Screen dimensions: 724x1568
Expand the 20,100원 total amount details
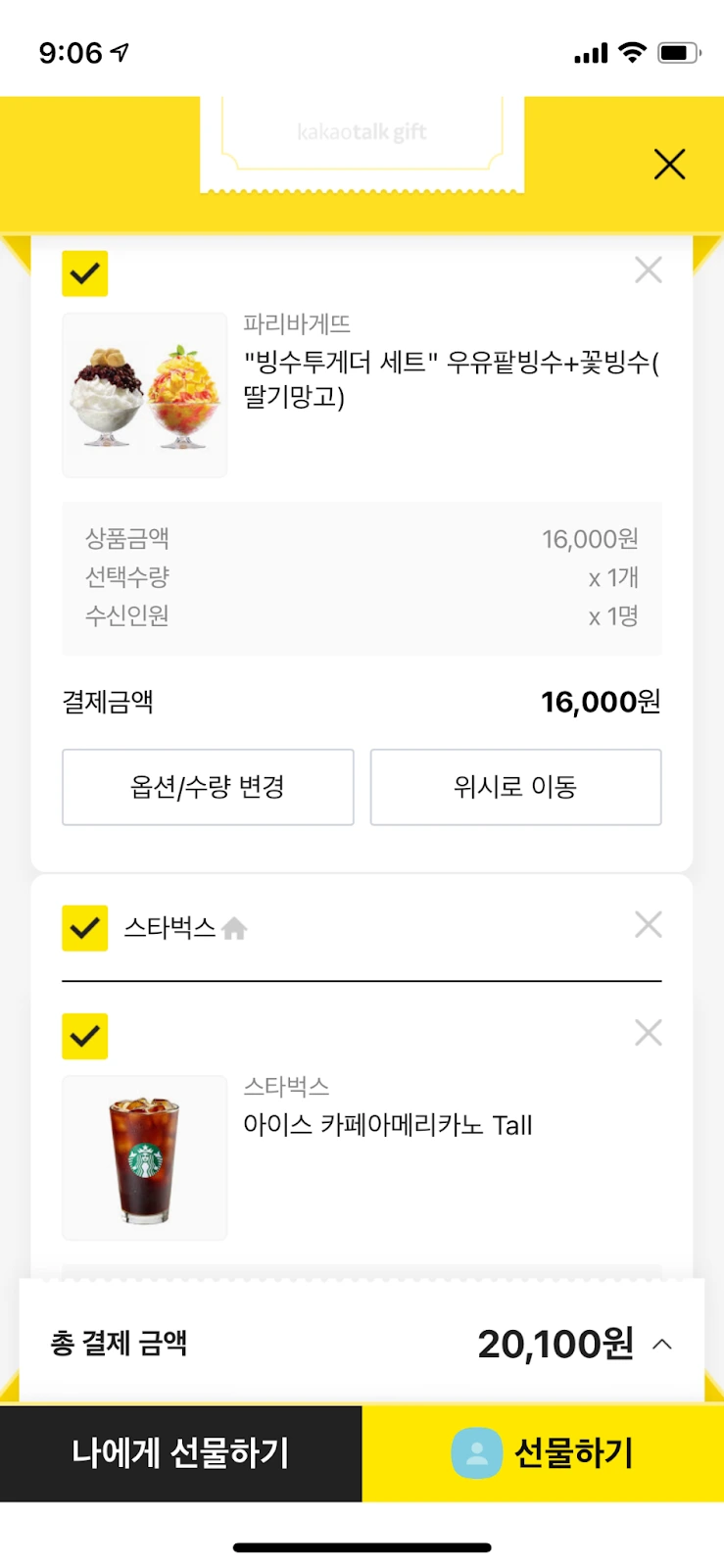pos(555,1344)
